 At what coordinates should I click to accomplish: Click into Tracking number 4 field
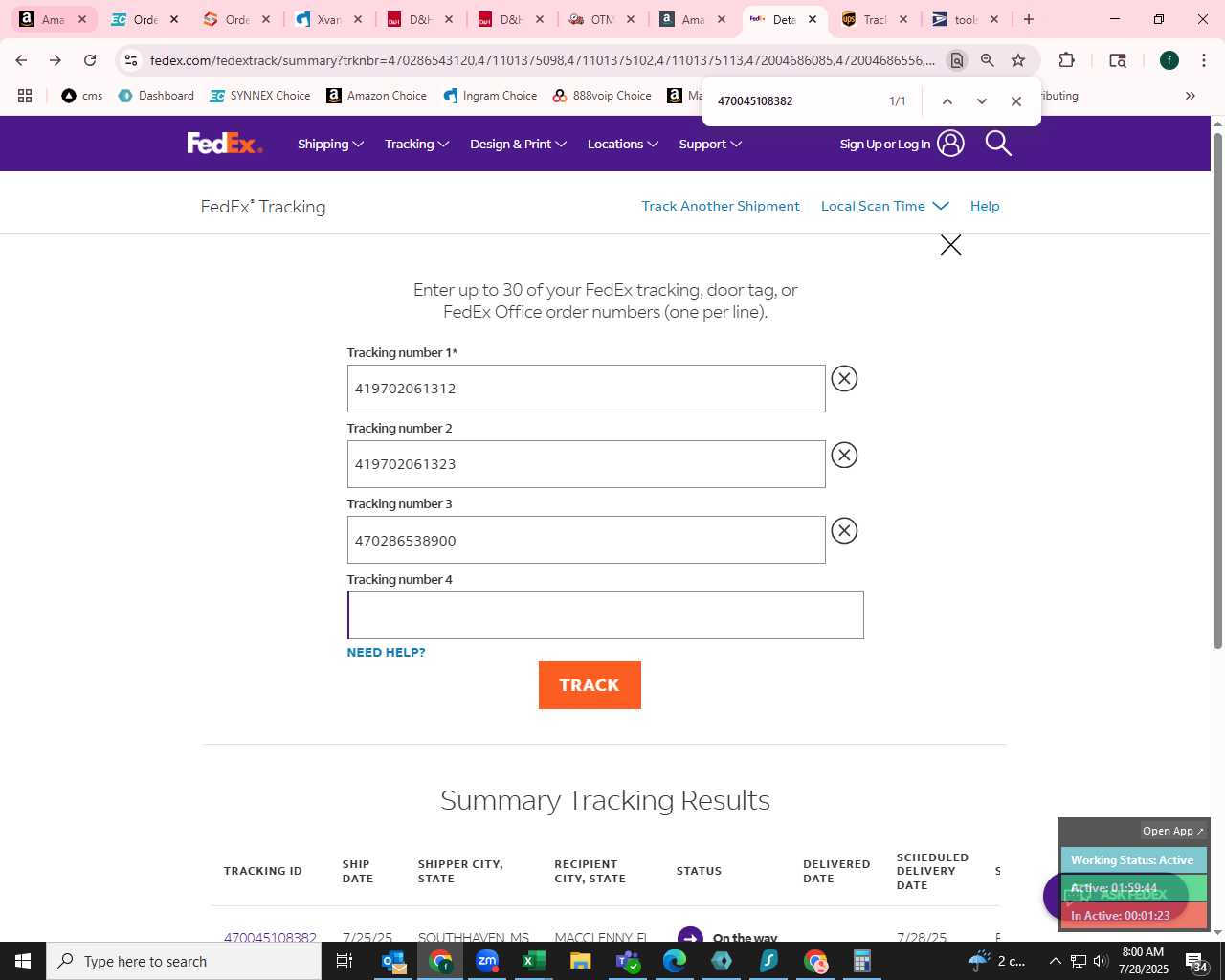click(605, 615)
